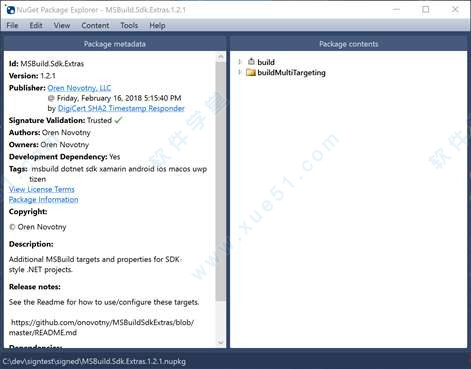Screen dimensions: 471x369
Task: Click the description text about MSBuild targets
Action: 95,264
